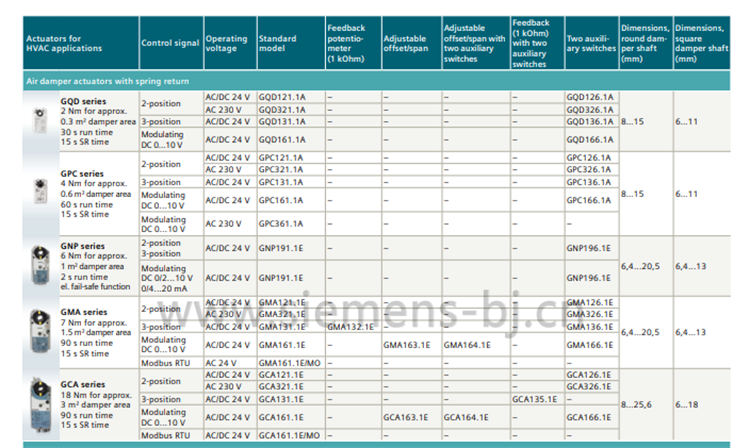Select adjustable offset model GCA163.1E

click(x=406, y=417)
